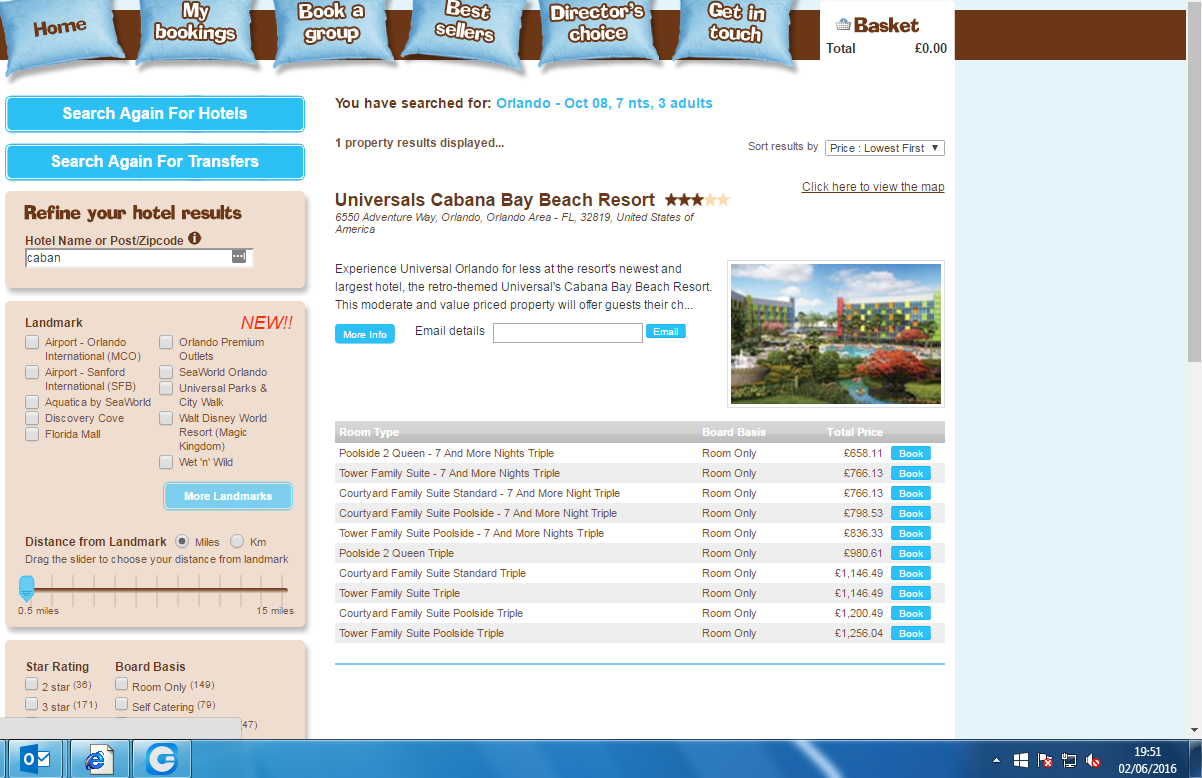Viewport: 1202px width, 778px height.
Task: Click the More Info button
Action: pyautogui.click(x=365, y=334)
